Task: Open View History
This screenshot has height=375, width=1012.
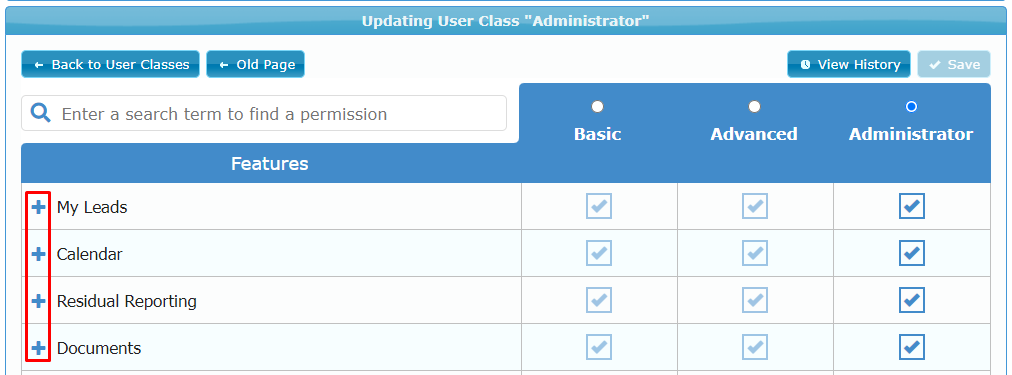Action: coord(849,65)
